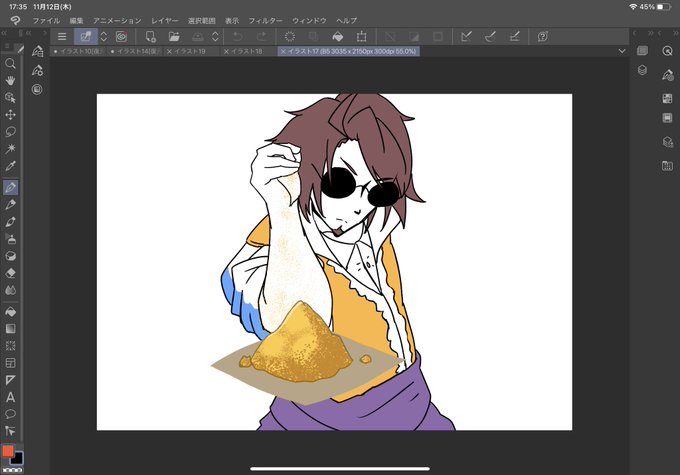The height and width of the screenshot is (475, 680).
Task: Select the Fill bucket in tool palette
Action: 10,311
